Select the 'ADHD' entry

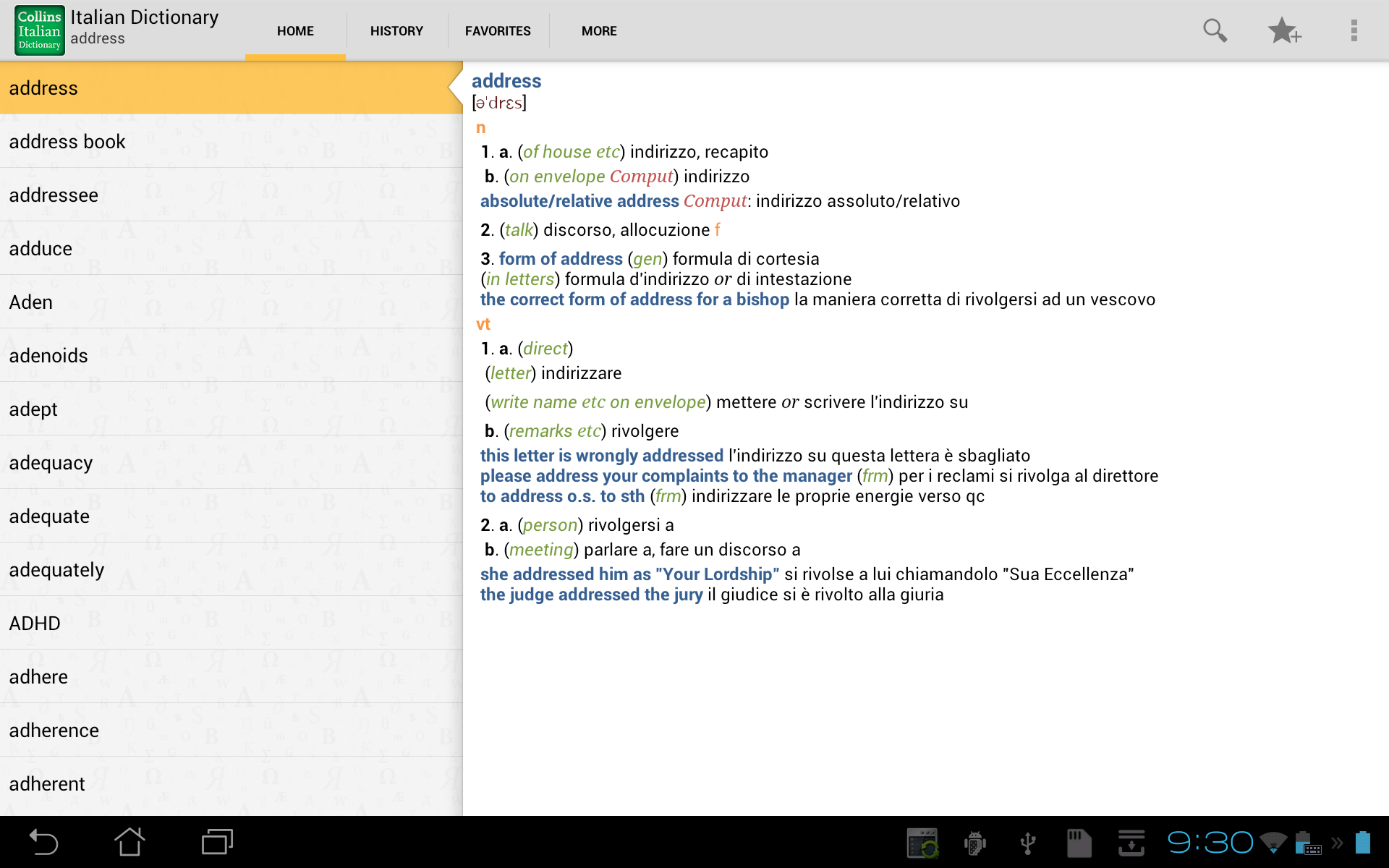pyautogui.click(x=34, y=623)
